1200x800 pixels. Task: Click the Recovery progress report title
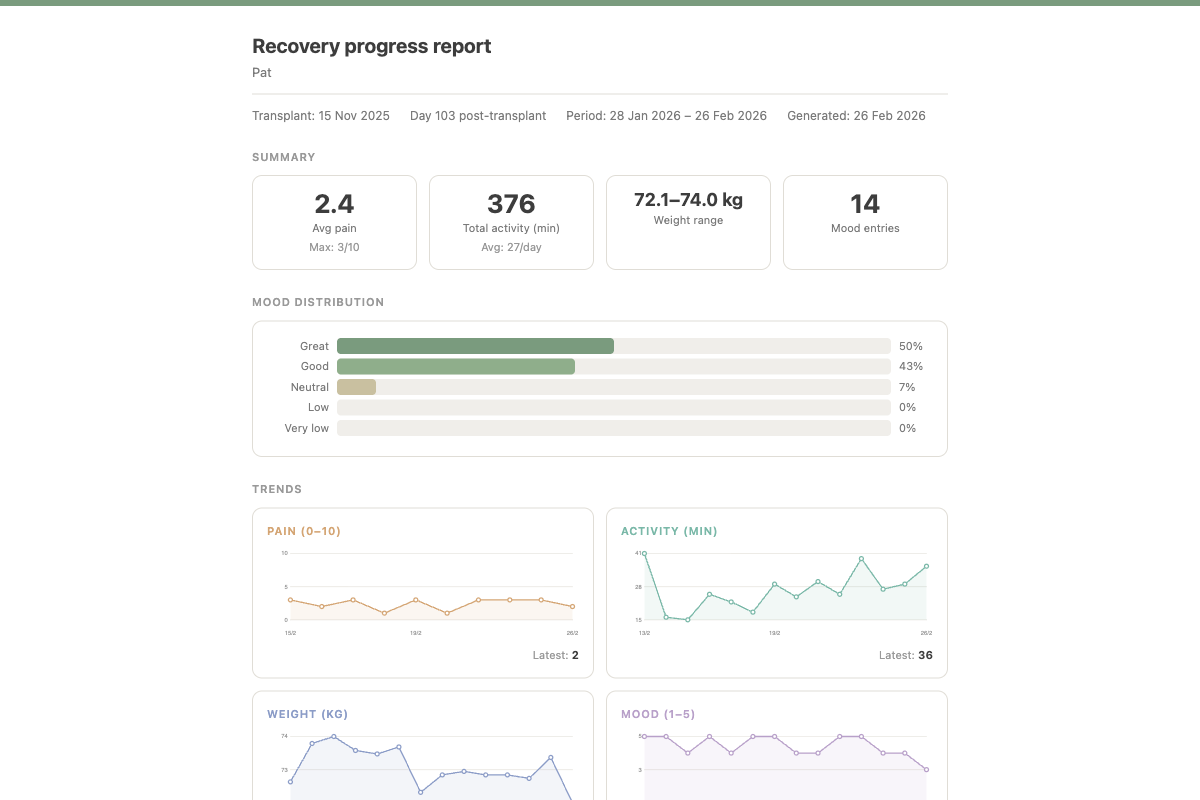[x=371, y=46]
